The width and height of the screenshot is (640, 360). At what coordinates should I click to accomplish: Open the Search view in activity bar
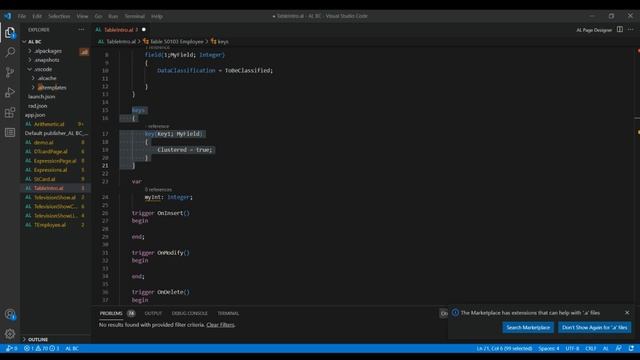10,52
